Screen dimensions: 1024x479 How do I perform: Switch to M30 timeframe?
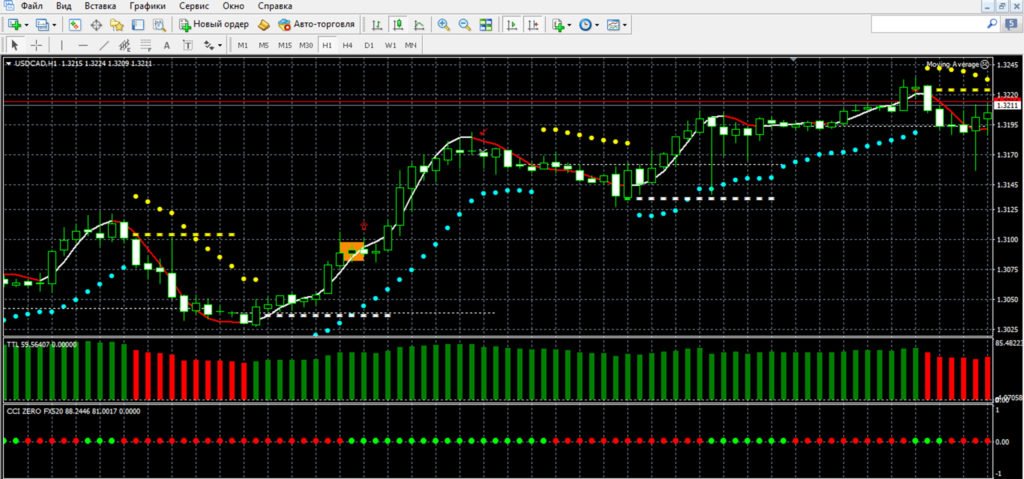point(306,45)
